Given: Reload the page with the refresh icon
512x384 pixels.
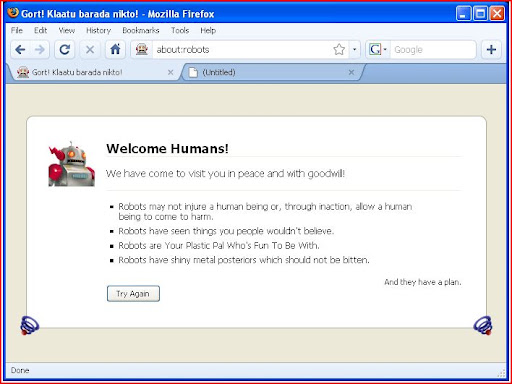Looking at the screenshot, I should pos(64,50).
